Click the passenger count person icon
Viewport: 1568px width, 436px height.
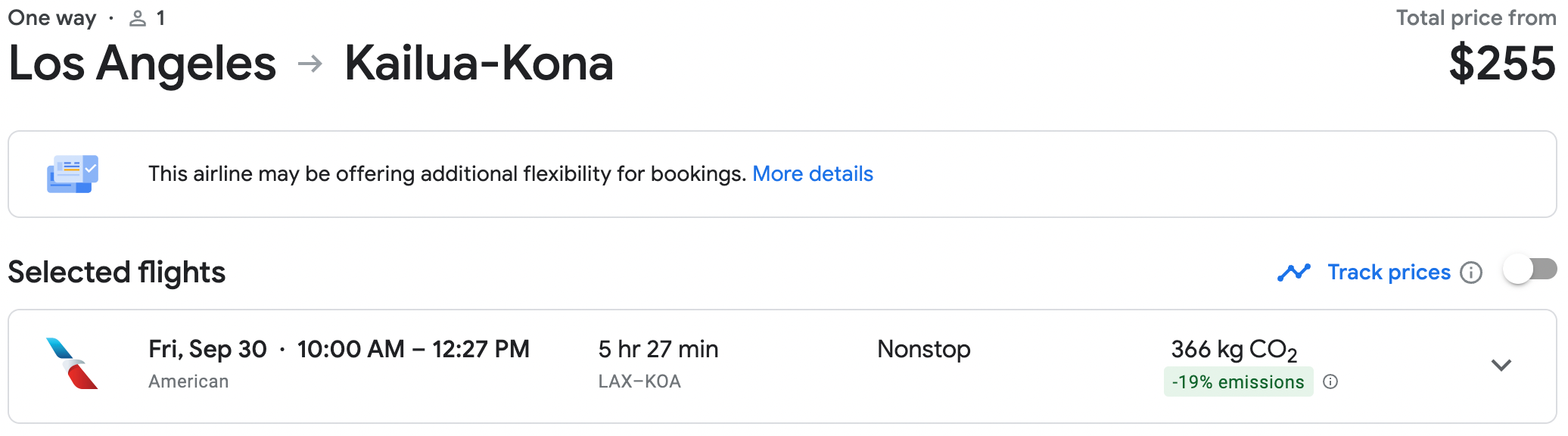pyautogui.click(x=138, y=17)
